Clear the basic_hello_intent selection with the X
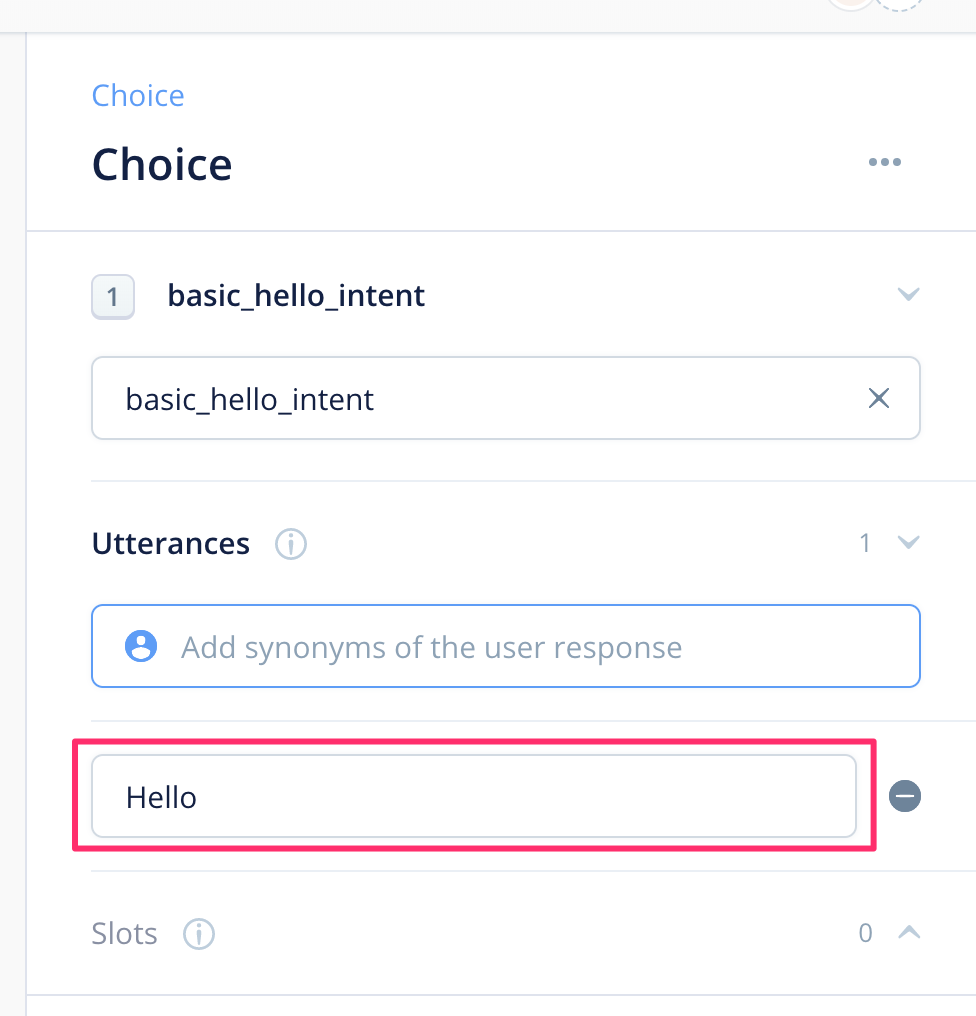 click(879, 399)
